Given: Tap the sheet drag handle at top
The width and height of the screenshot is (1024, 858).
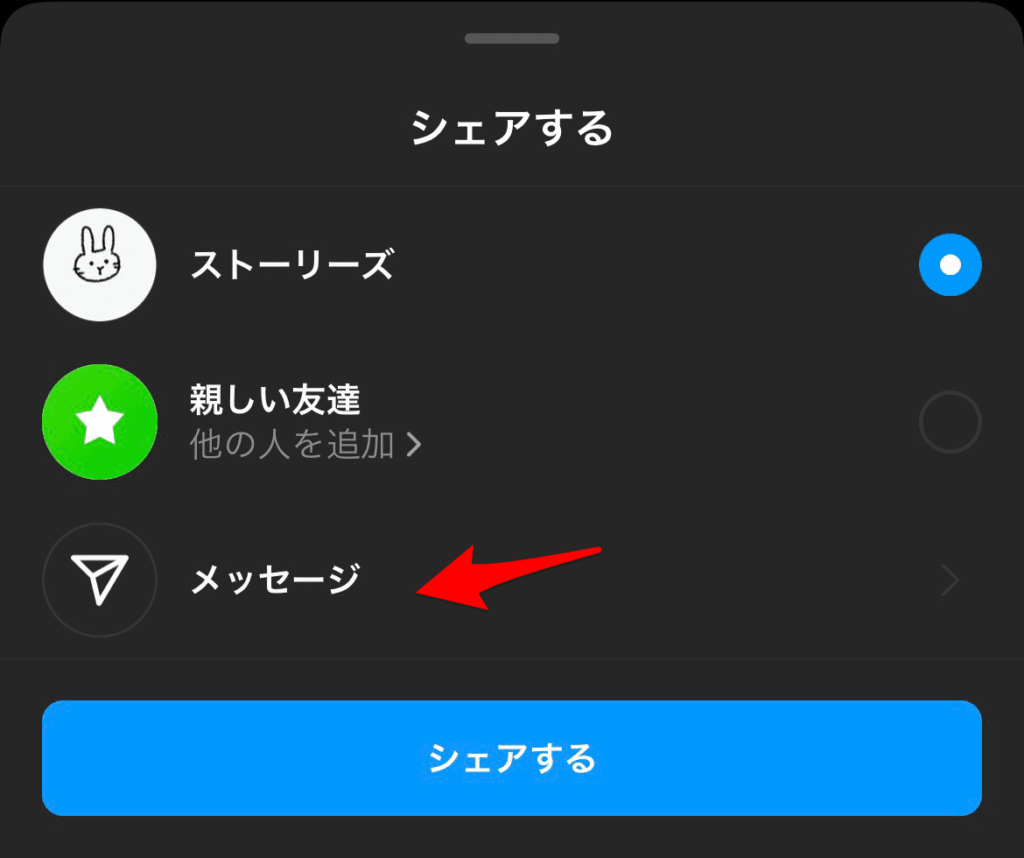Looking at the screenshot, I should pyautogui.click(x=512, y=39).
